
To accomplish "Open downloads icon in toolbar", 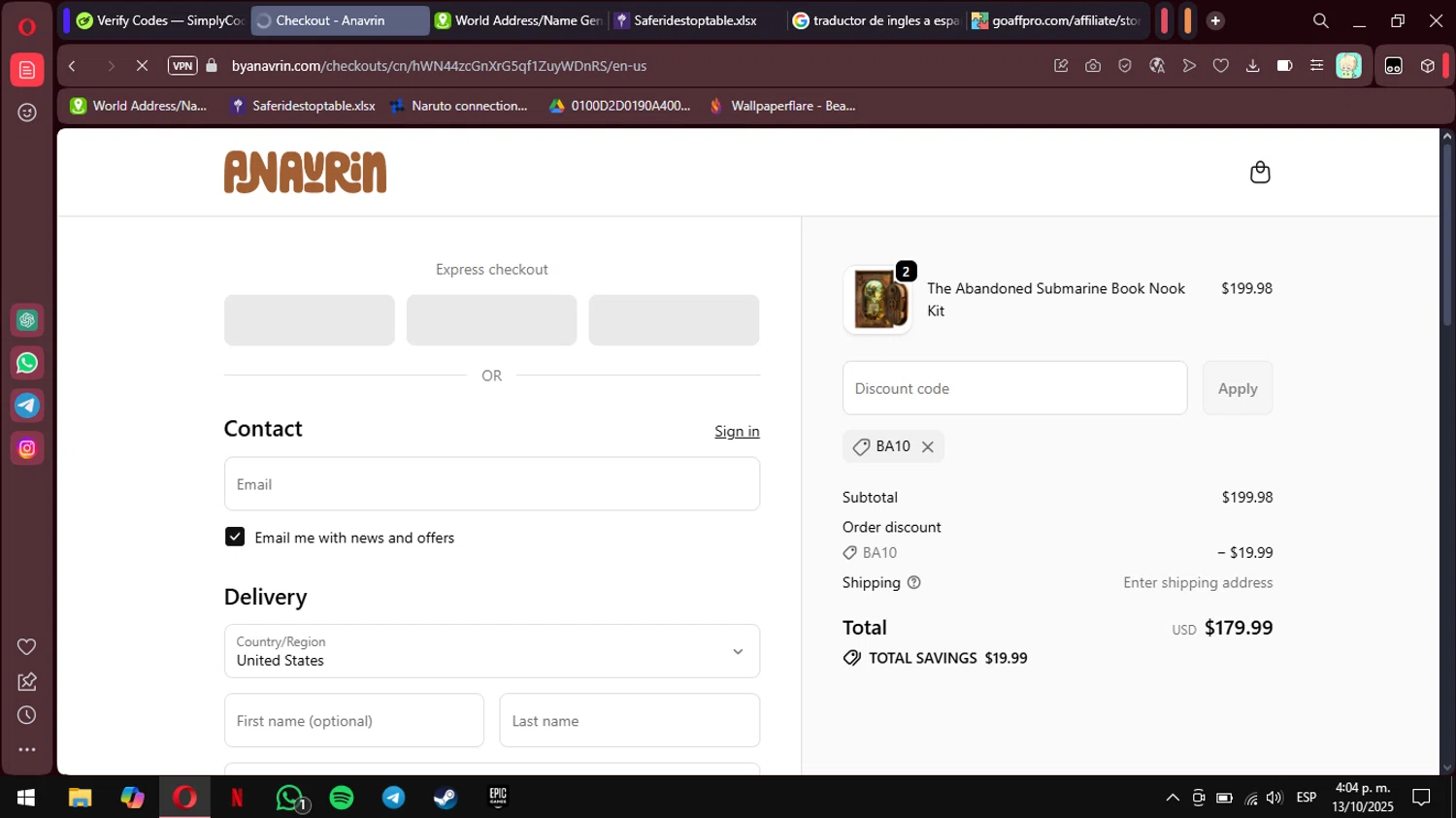I will (x=1253, y=66).
